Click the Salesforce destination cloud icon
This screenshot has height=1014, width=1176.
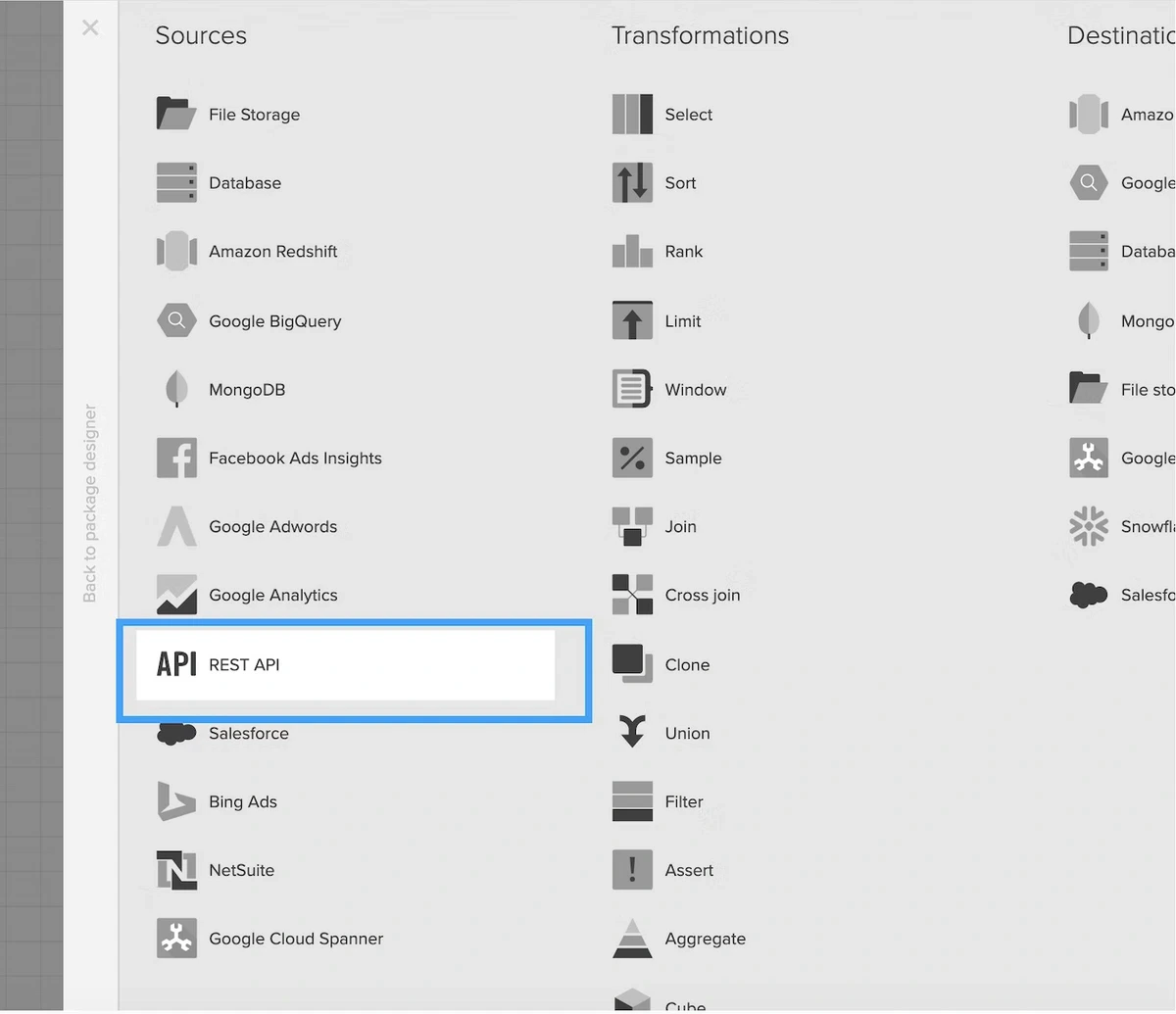[x=1089, y=595]
